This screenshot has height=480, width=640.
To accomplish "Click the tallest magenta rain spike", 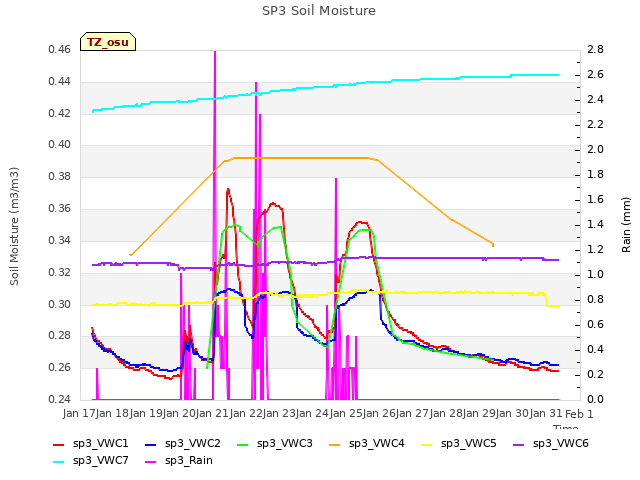I will coord(215,122).
